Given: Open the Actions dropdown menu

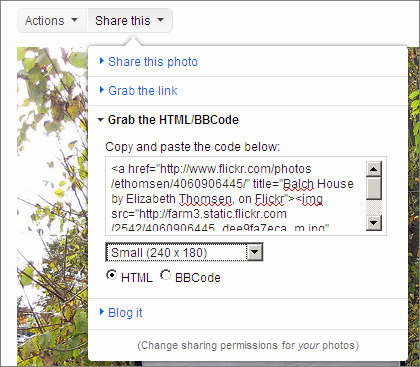Looking at the screenshot, I should click(52, 21).
